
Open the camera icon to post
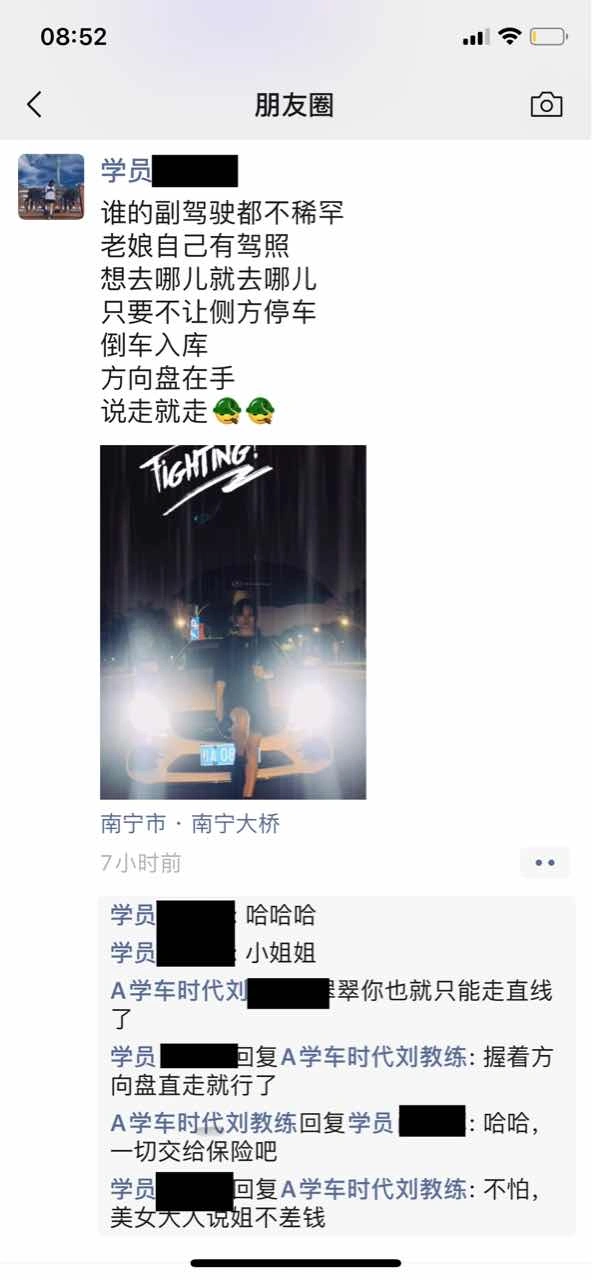click(546, 105)
